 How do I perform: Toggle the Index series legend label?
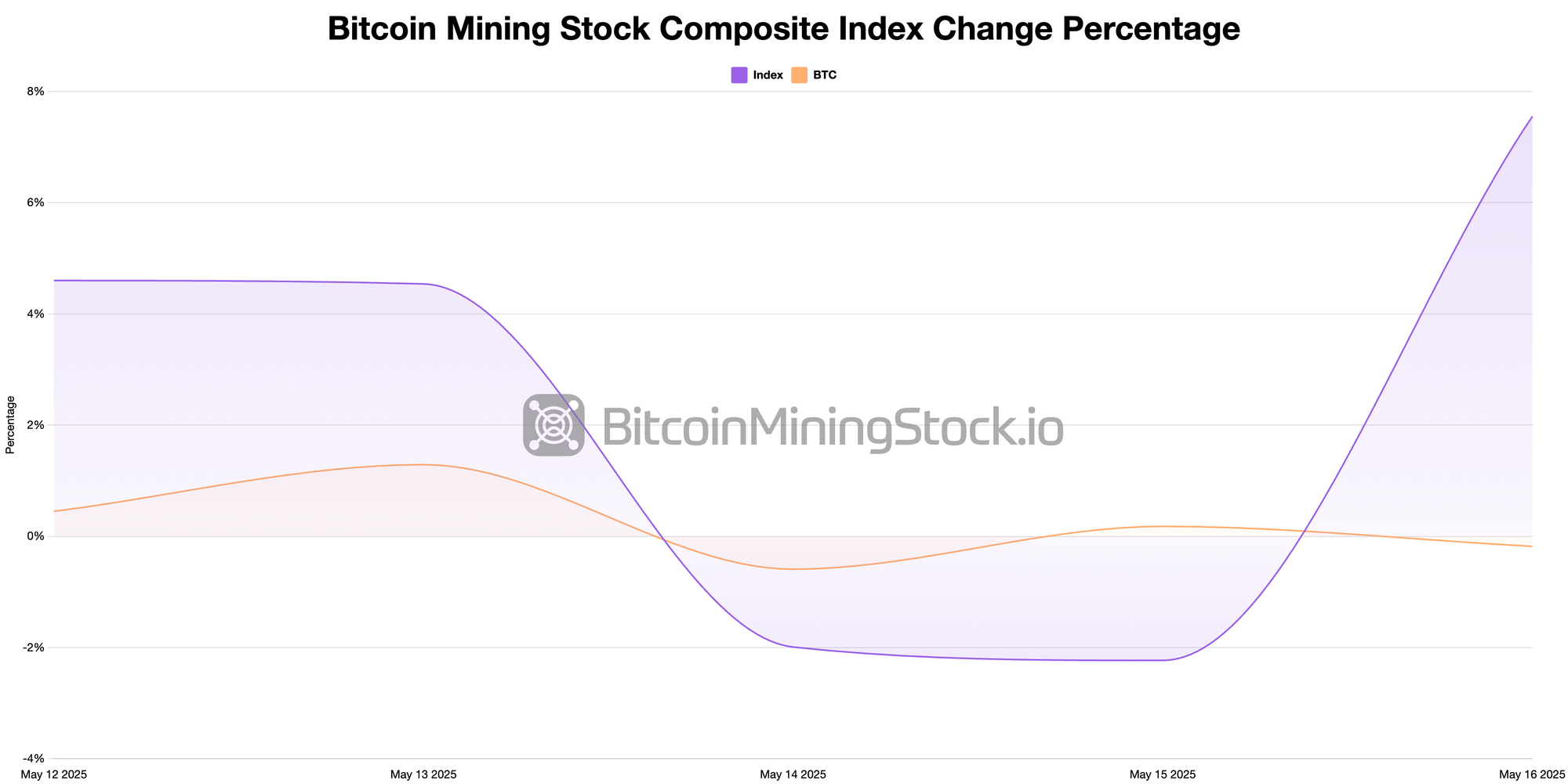click(768, 75)
